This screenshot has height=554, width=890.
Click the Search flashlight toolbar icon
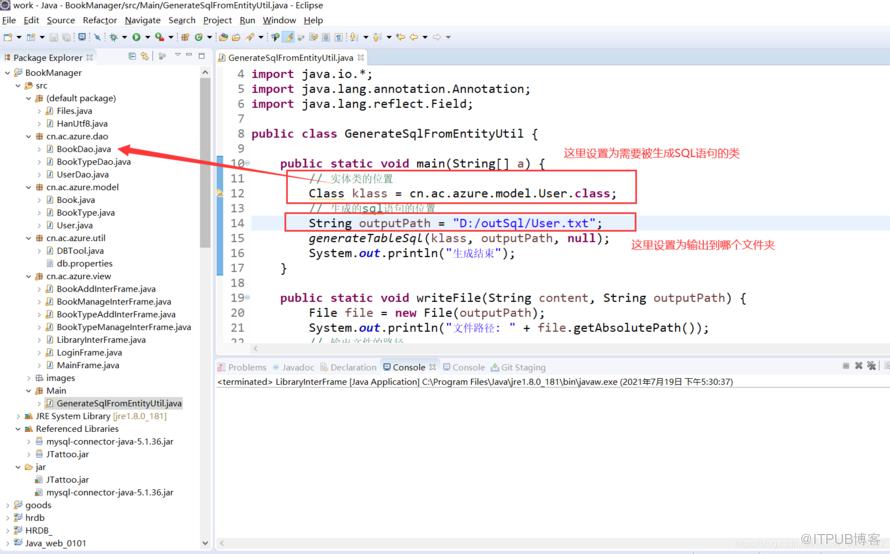tap(249, 37)
